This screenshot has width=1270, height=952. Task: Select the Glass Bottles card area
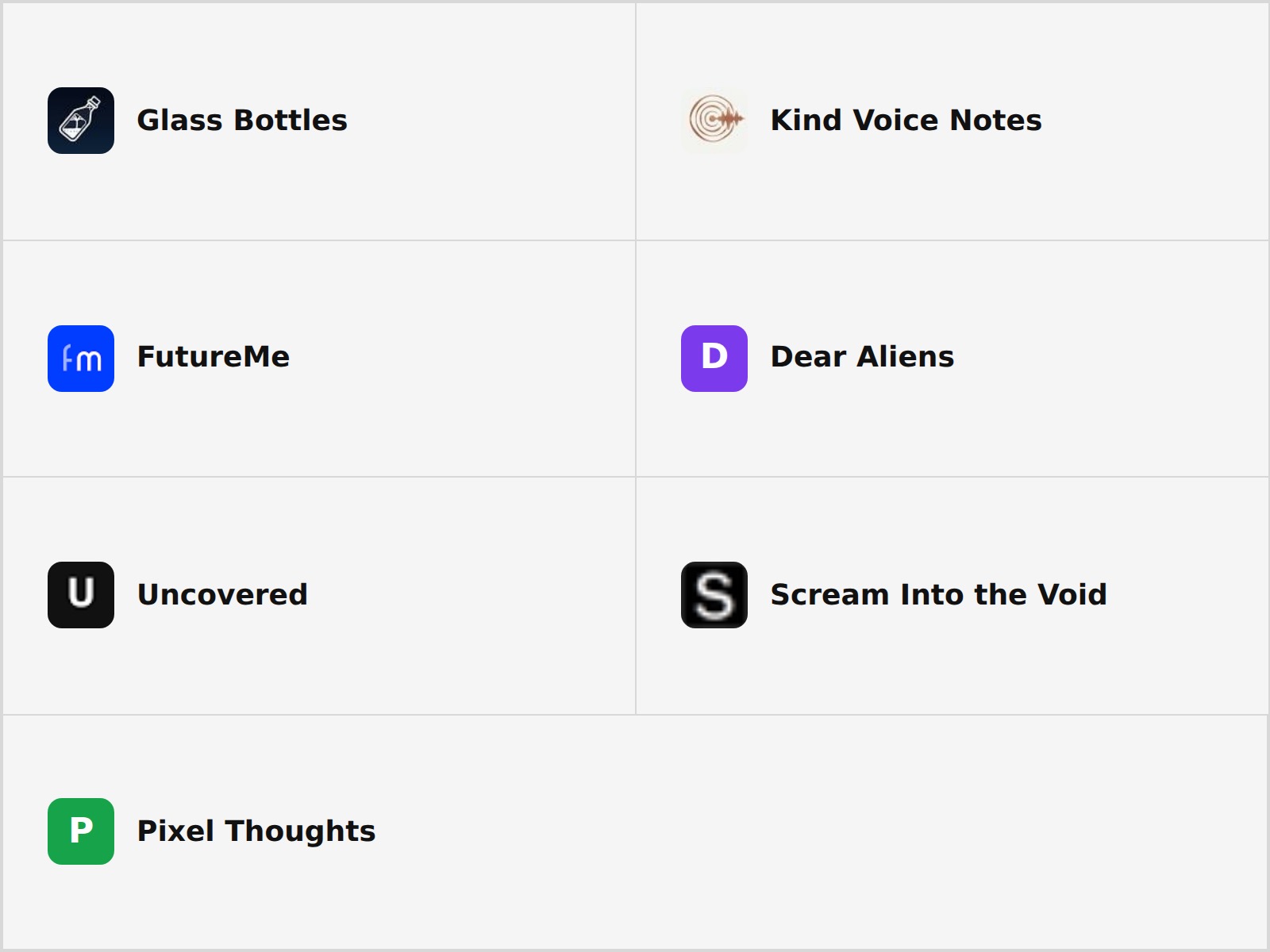point(319,121)
